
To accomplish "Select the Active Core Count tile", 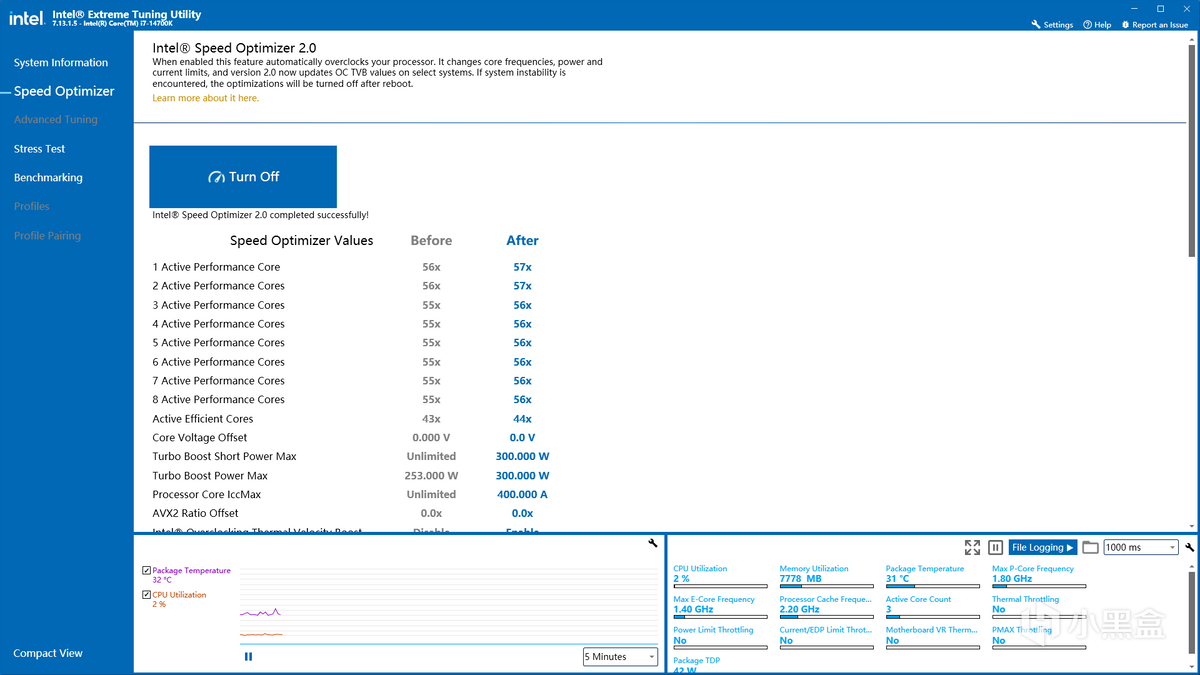I will click(x=933, y=607).
